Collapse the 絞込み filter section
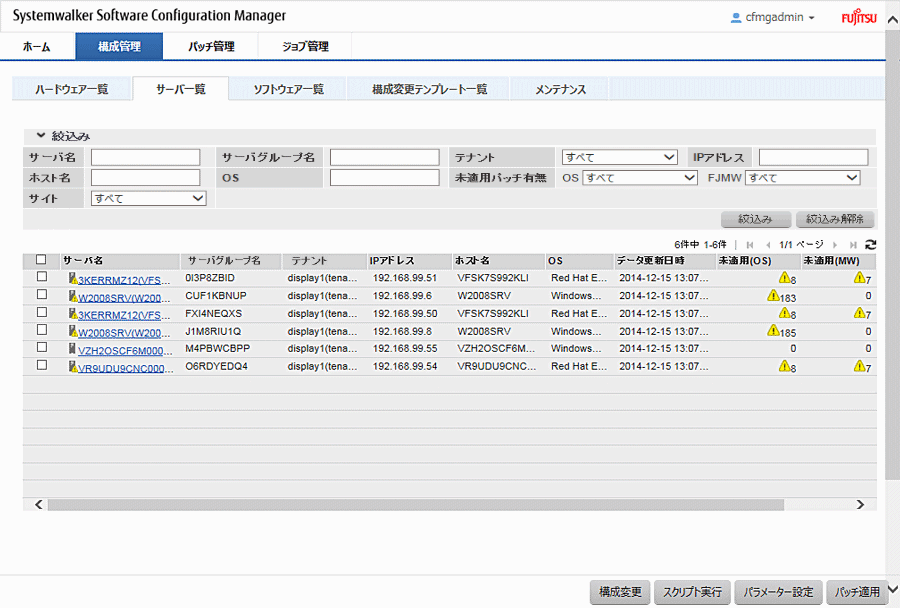 point(41,136)
